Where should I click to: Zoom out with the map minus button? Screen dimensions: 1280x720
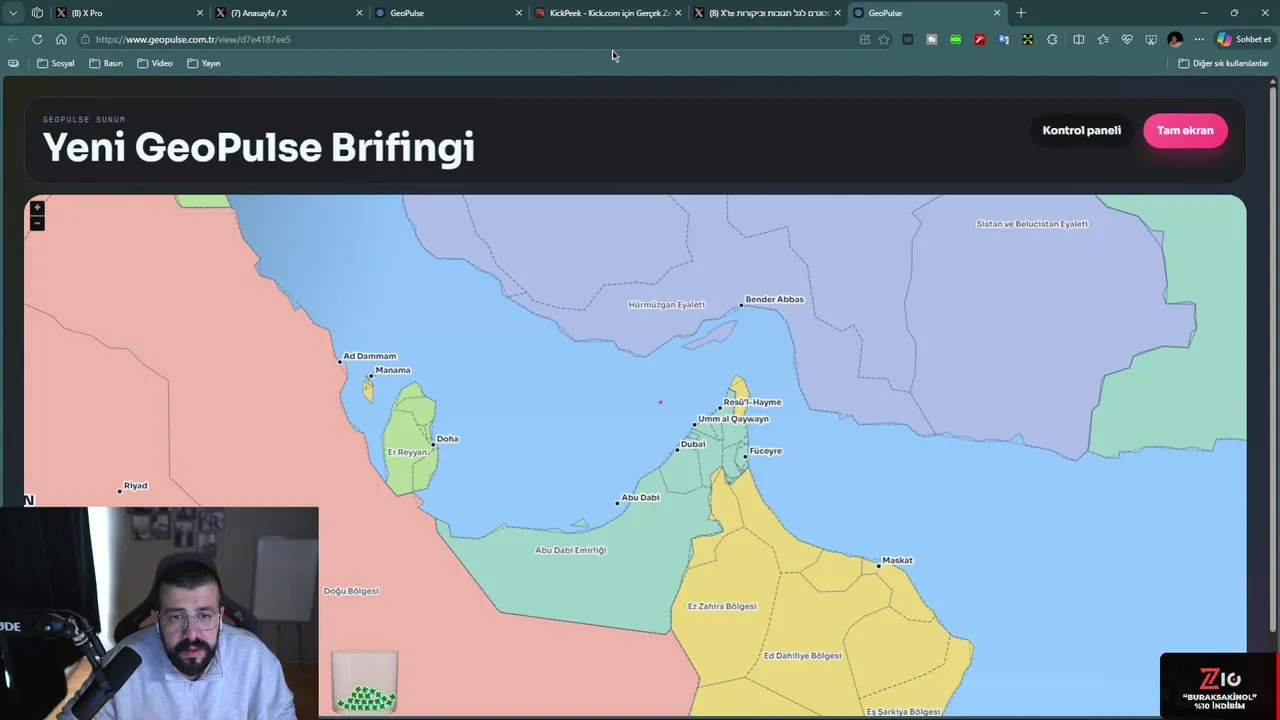[x=37, y=223]
